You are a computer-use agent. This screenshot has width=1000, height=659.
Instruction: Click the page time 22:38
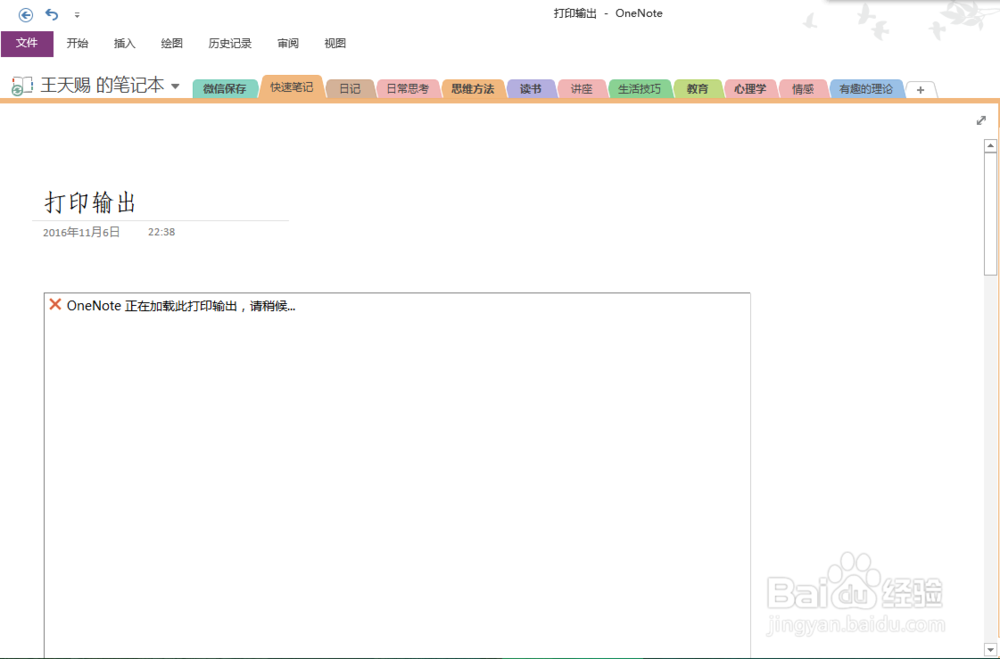click(x=161, y=232)
